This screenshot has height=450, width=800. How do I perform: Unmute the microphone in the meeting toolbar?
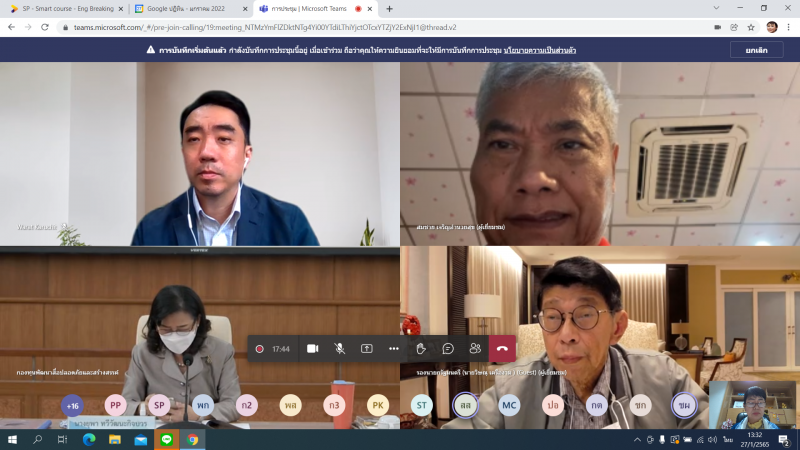pos(339,348)
